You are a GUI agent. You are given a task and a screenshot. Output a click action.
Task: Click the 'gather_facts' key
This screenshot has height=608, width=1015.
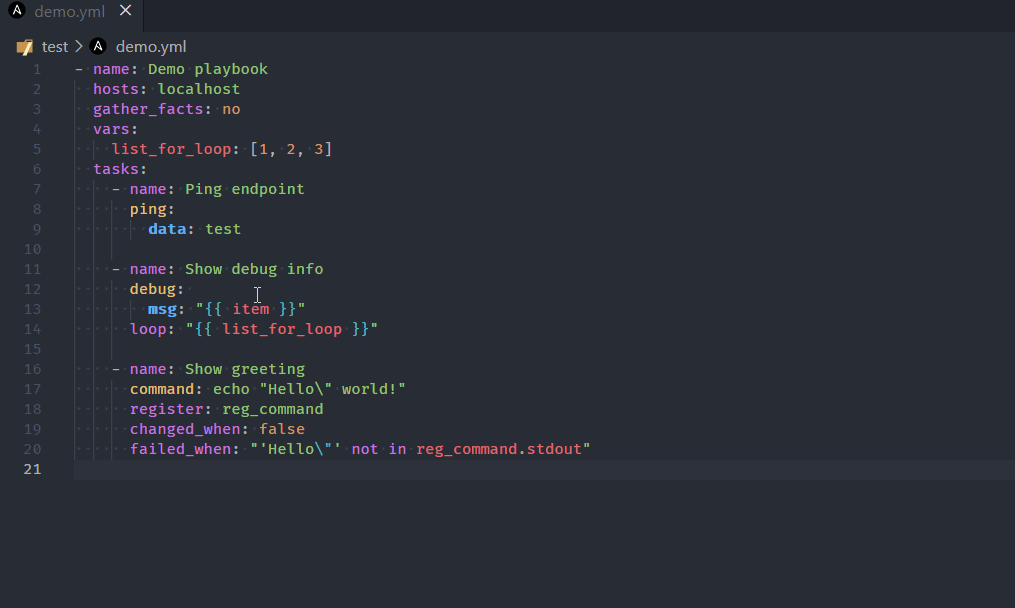[x=148, y=109]
